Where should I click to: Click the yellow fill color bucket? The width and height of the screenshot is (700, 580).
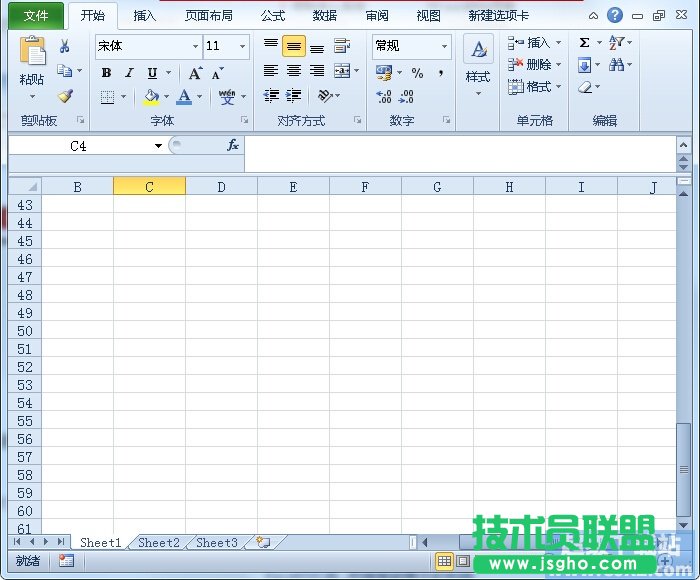tap(151, 97)
